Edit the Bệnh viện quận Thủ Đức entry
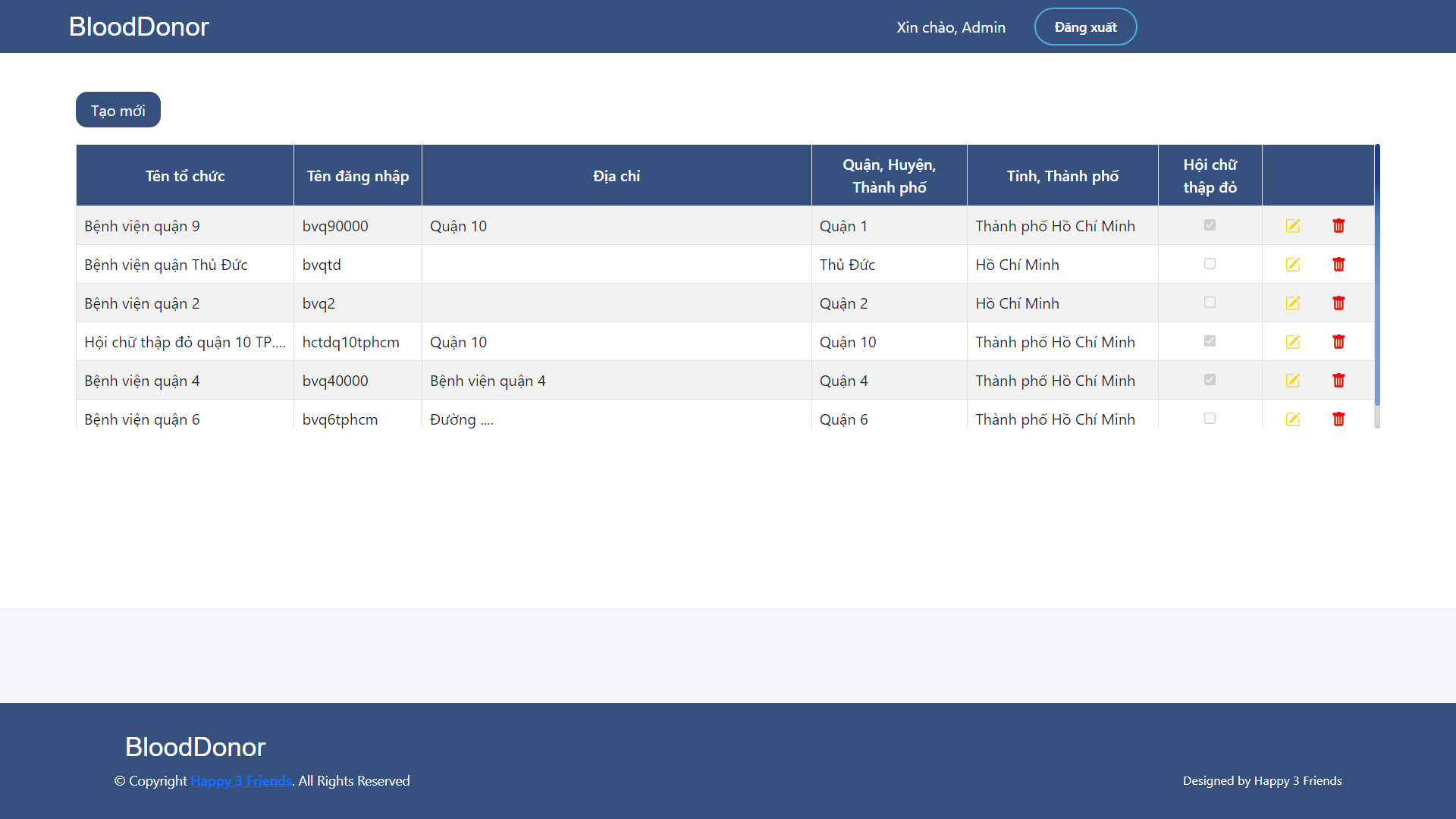The image size is (1456, 819). point(1293,265)
